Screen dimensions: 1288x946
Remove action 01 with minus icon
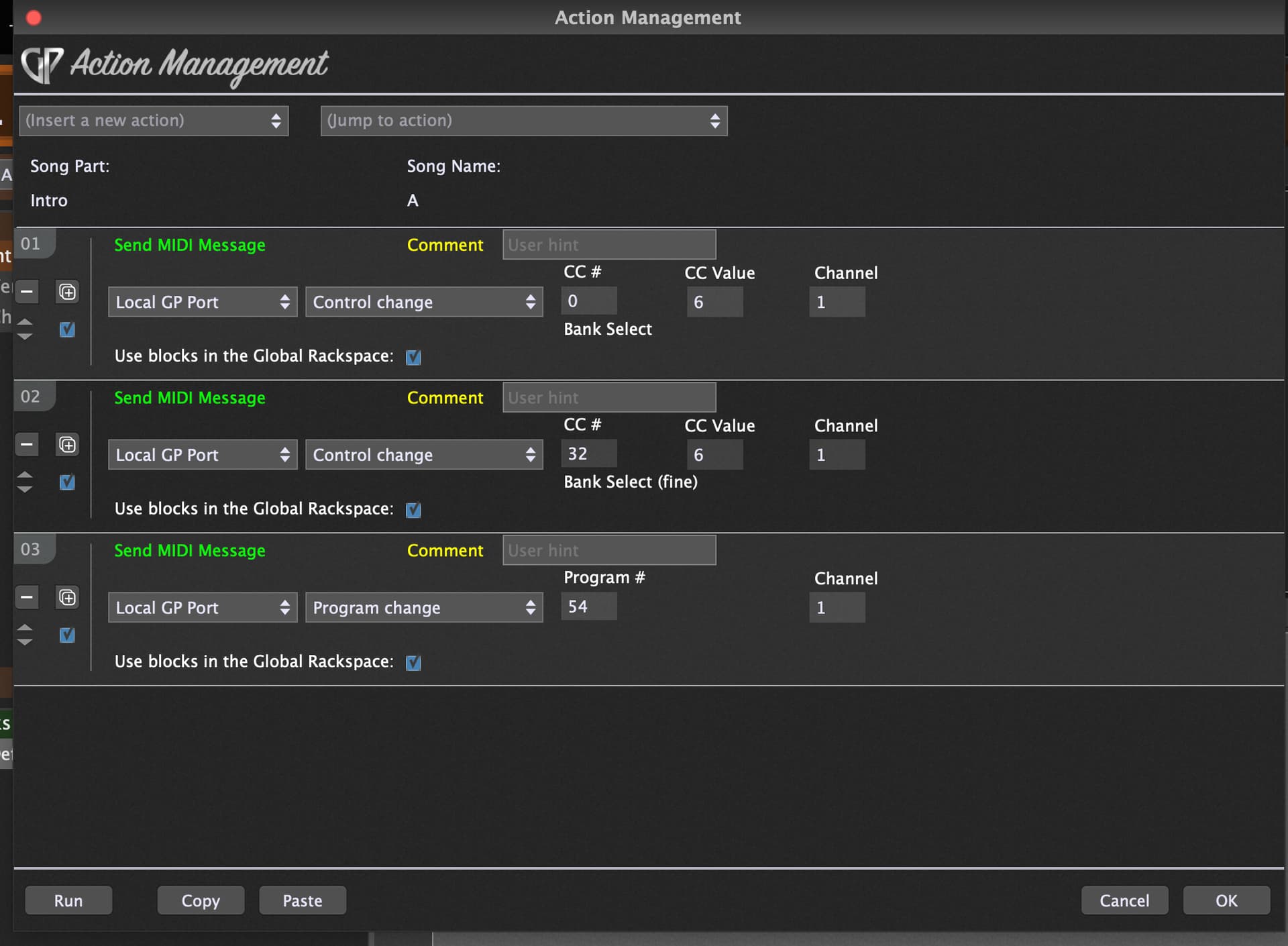(27, 292)
